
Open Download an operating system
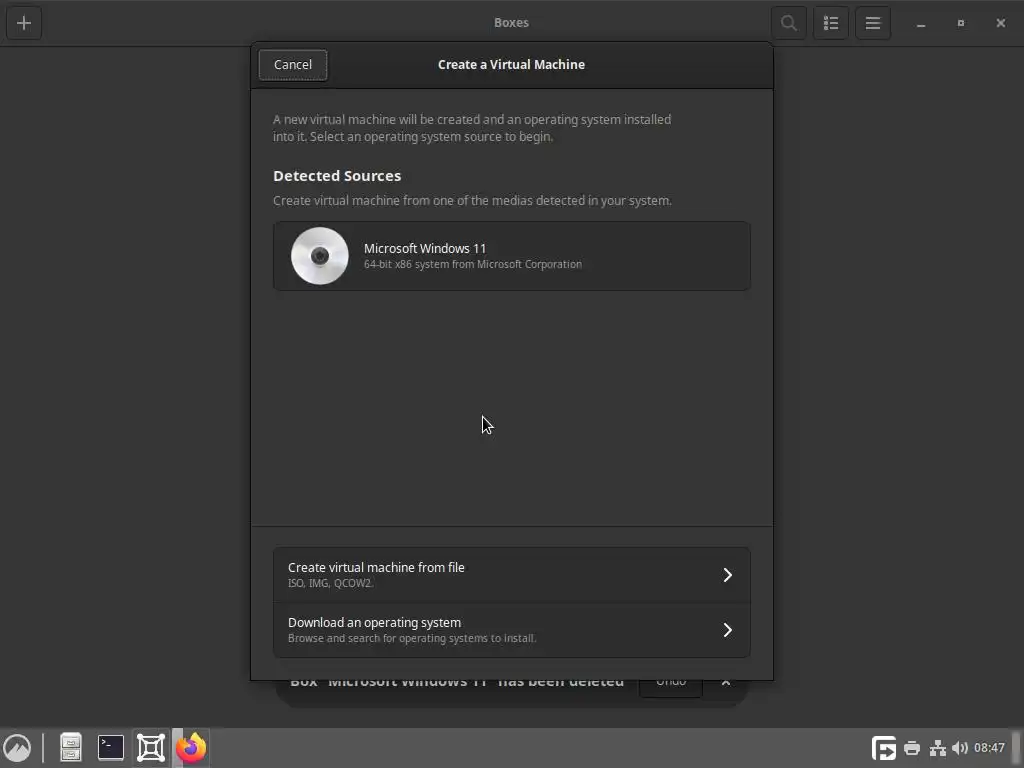pyautogui.click(x=511, y=630)
